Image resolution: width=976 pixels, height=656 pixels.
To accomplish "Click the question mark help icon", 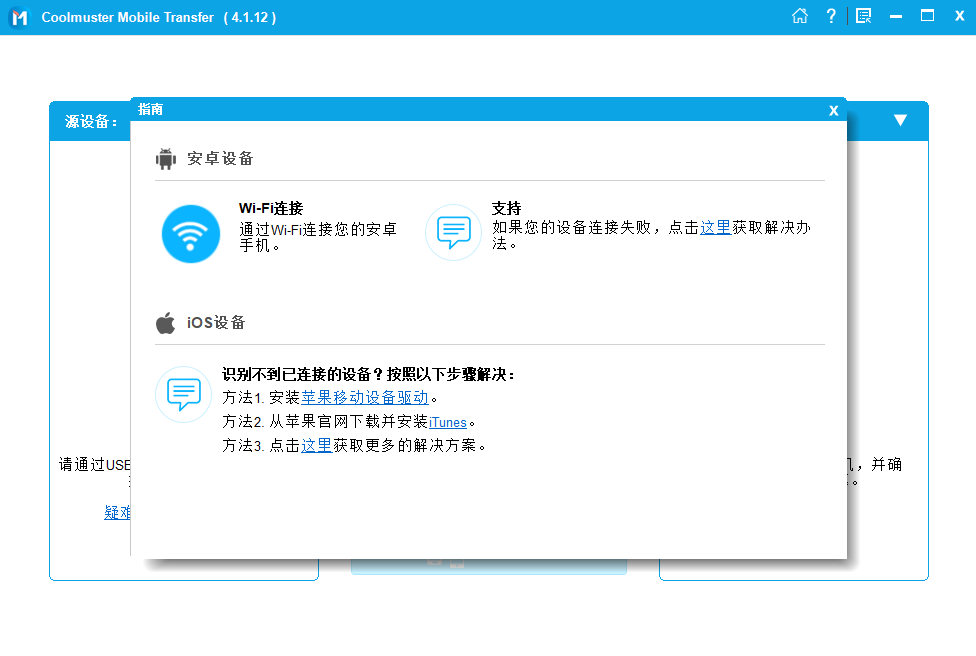I will (831, 16).
